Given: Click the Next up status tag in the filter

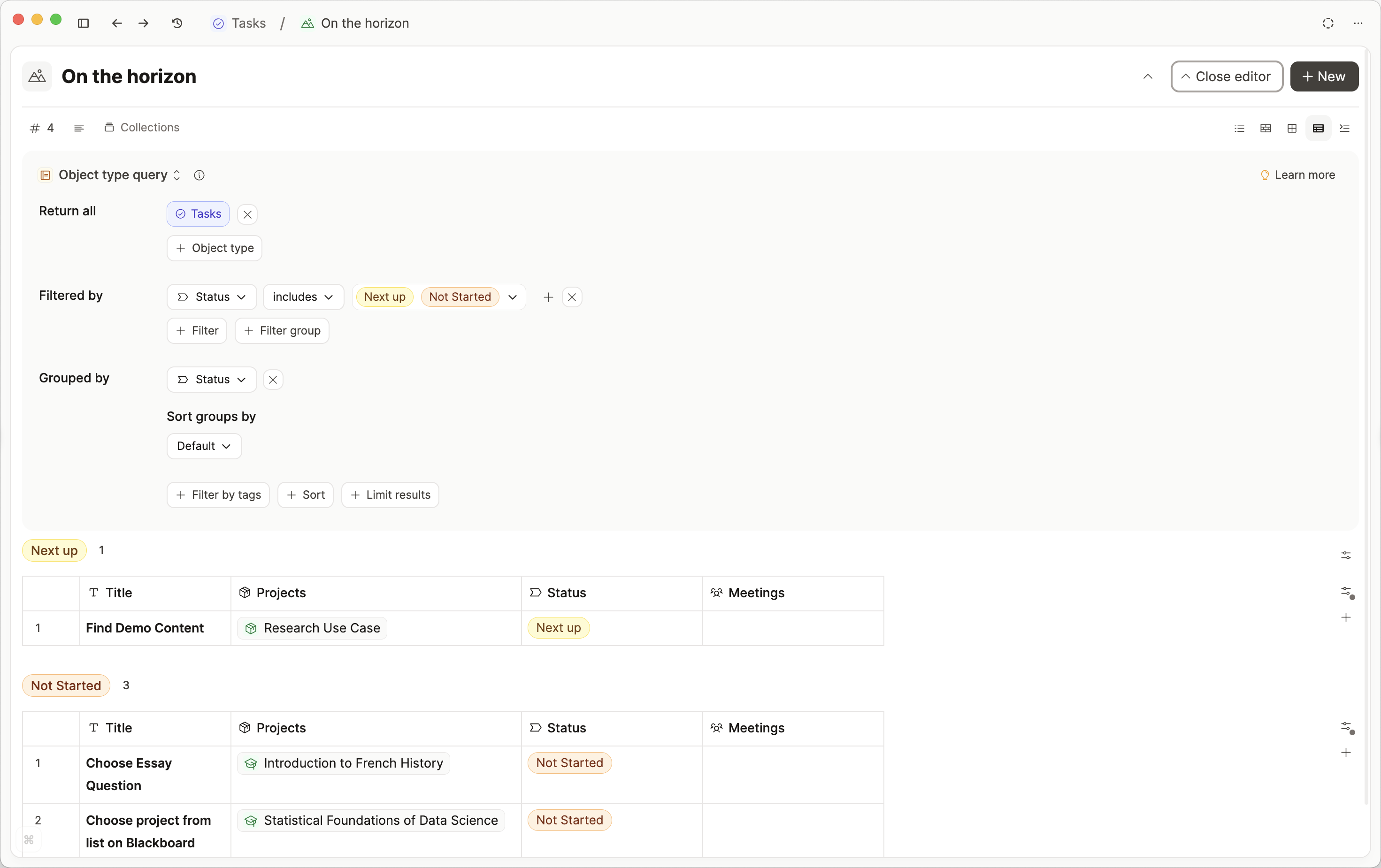Looking at the screenshot, I should click(384, 297).
